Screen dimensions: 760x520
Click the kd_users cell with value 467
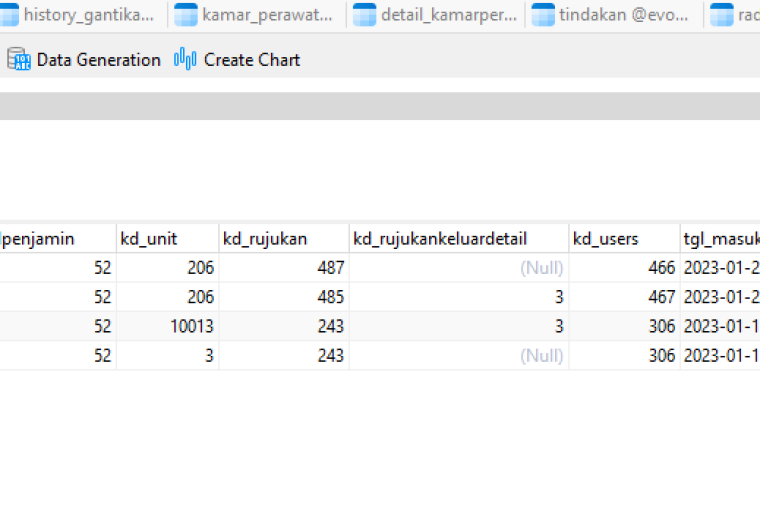(x=624, y=297)
